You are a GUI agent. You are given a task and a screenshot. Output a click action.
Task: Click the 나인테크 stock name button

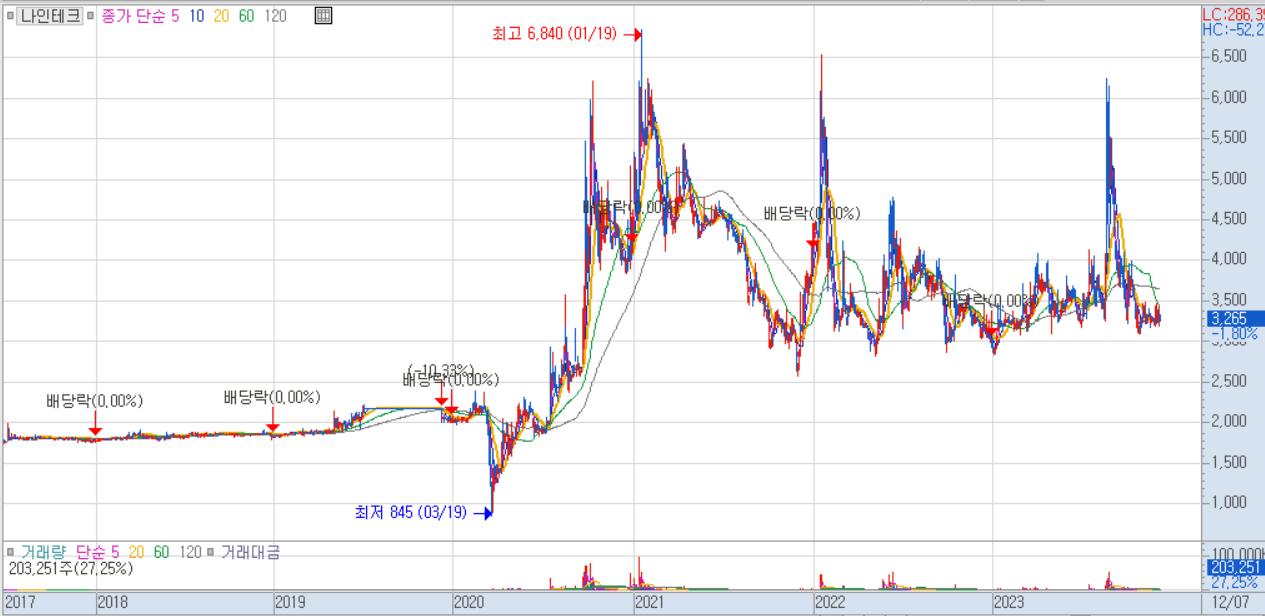tap(50, 16)
